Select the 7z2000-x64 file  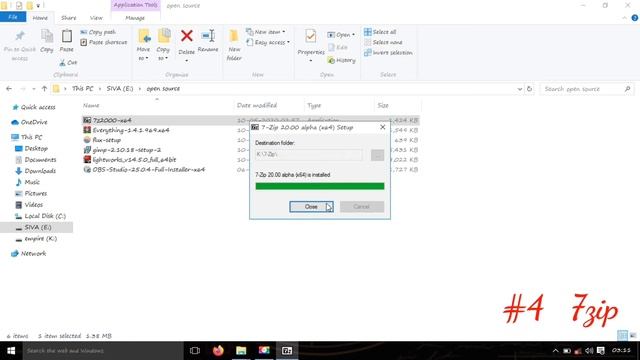coord(112,120)
